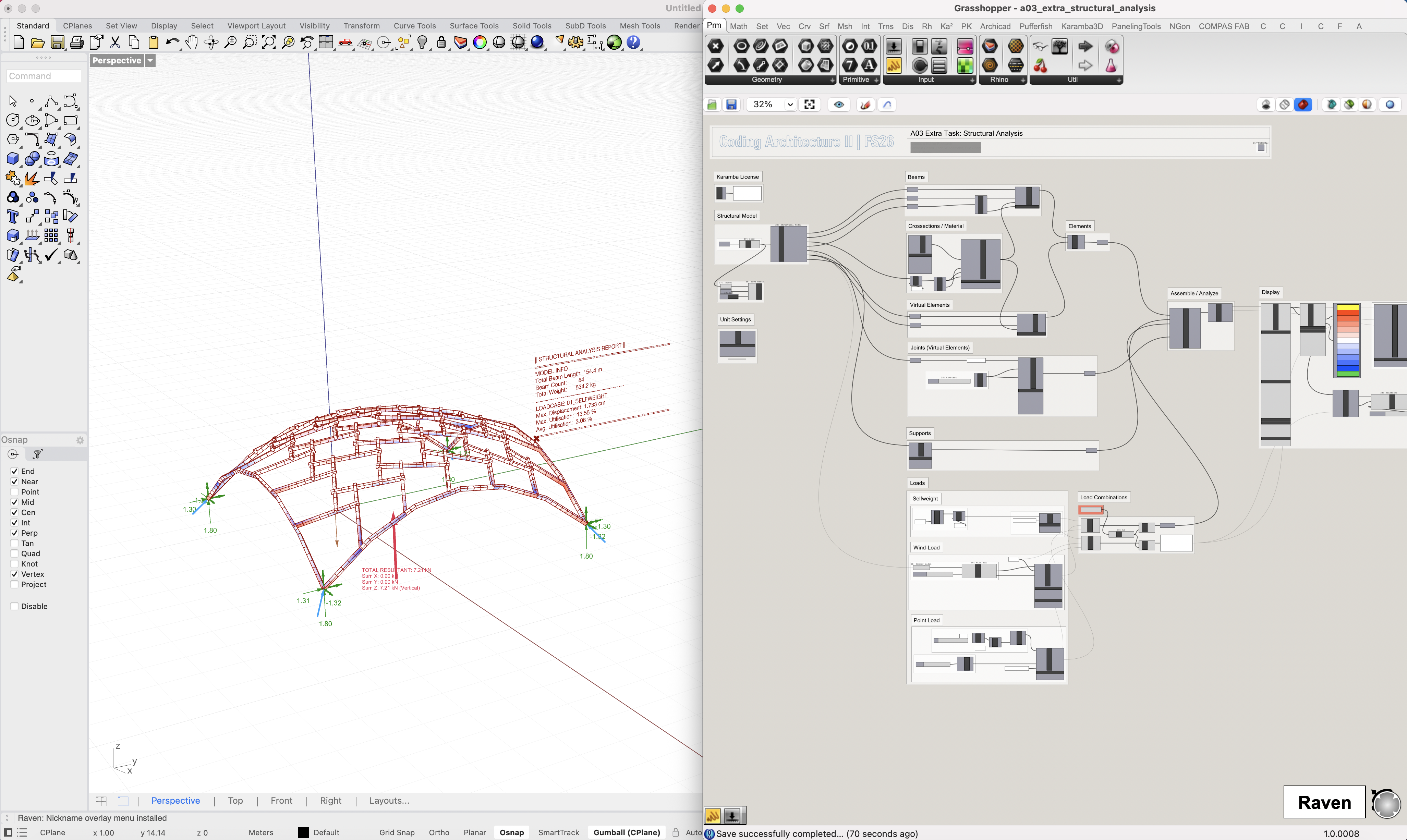Check the Disable osnap checkbox

pos(14,606)
